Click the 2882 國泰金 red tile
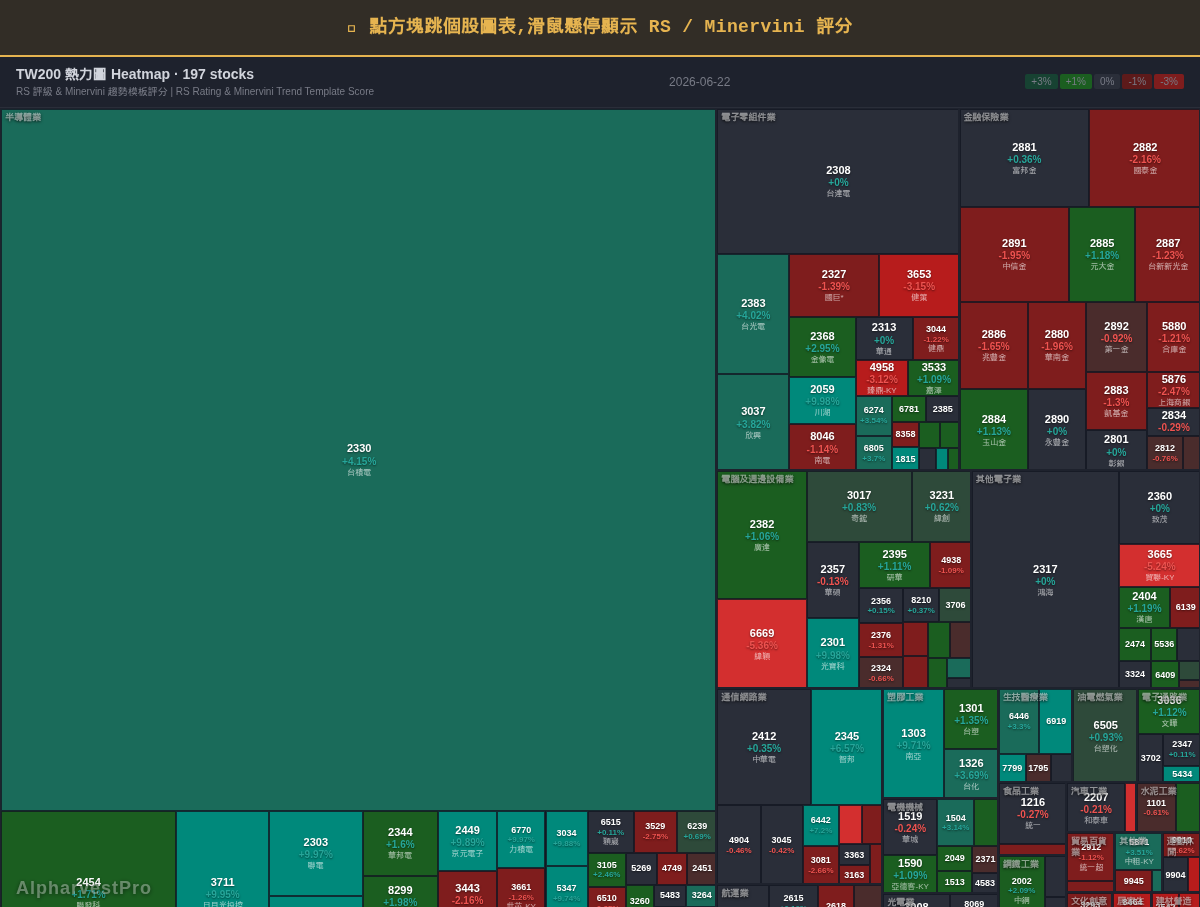This screenshot has width=1200, height=907. (x=1145, y=158)
